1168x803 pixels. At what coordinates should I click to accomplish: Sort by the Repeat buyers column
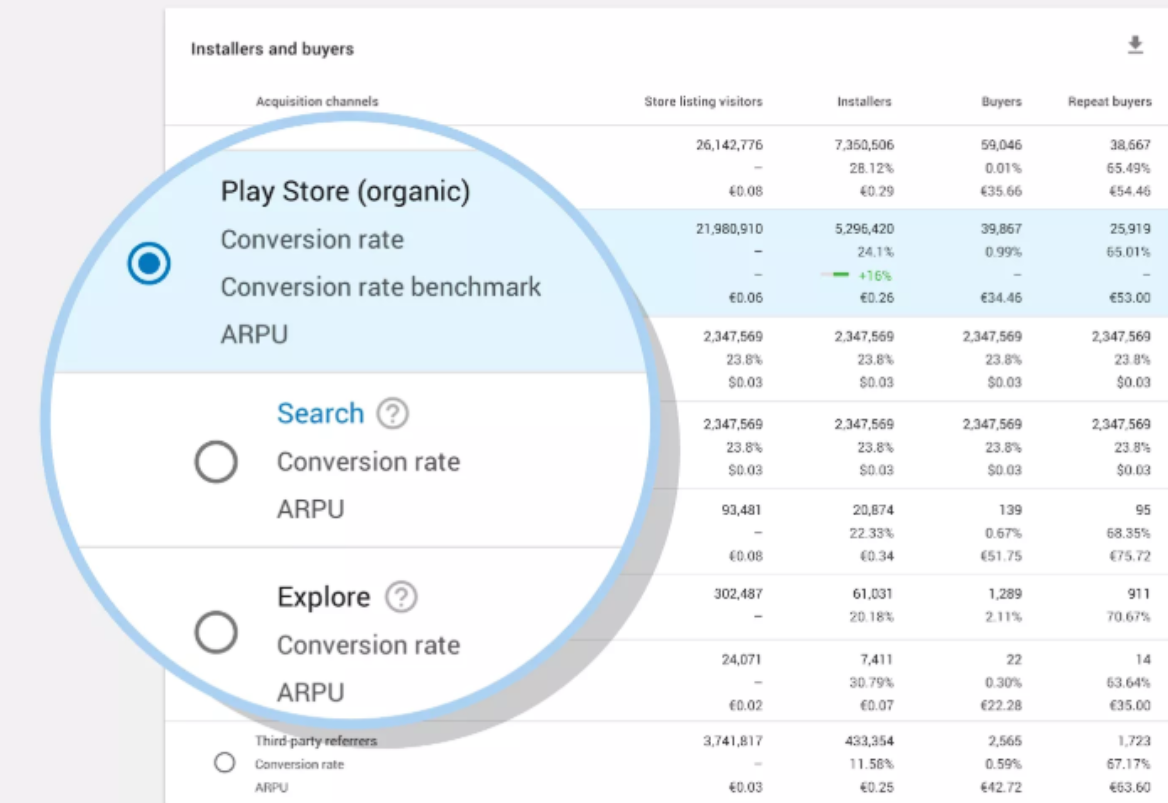1109,101
